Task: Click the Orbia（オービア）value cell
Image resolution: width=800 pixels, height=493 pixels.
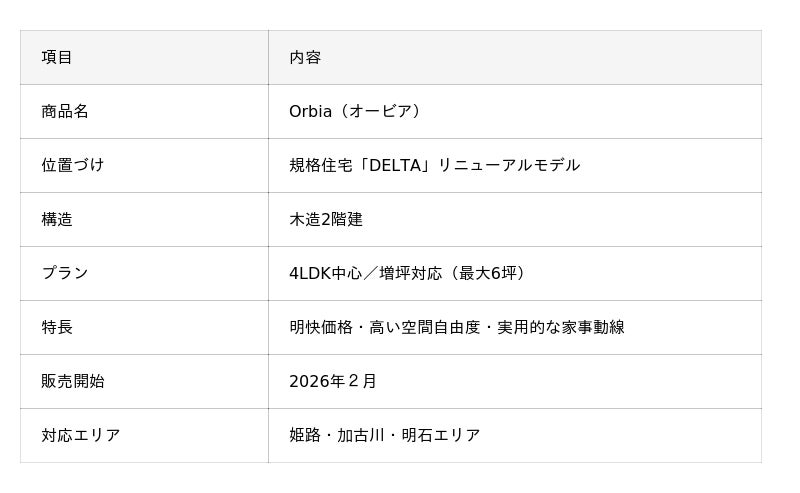Action: click(x=356, y=111)
